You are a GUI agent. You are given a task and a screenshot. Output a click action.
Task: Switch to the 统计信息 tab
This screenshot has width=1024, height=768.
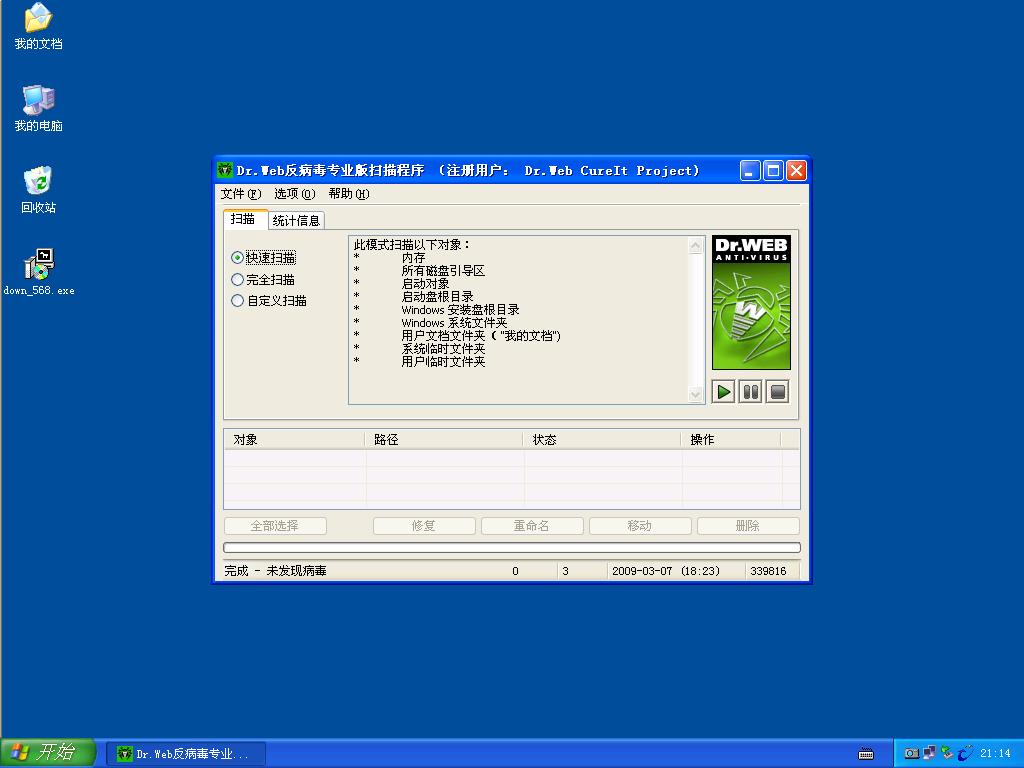pyautogui.click(x=296, y=221)
